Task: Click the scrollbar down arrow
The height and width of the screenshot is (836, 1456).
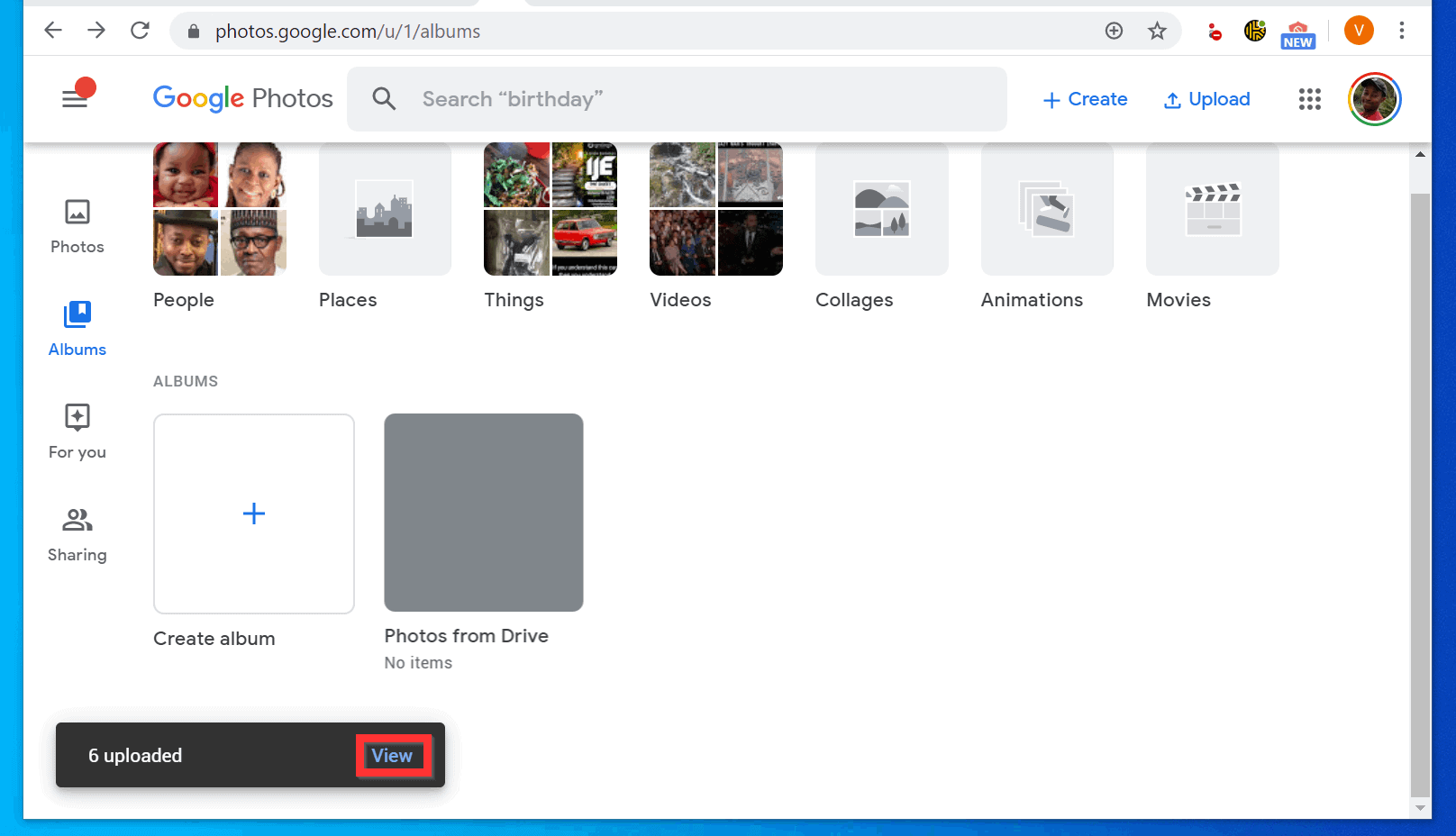Action: (1420, 808)
